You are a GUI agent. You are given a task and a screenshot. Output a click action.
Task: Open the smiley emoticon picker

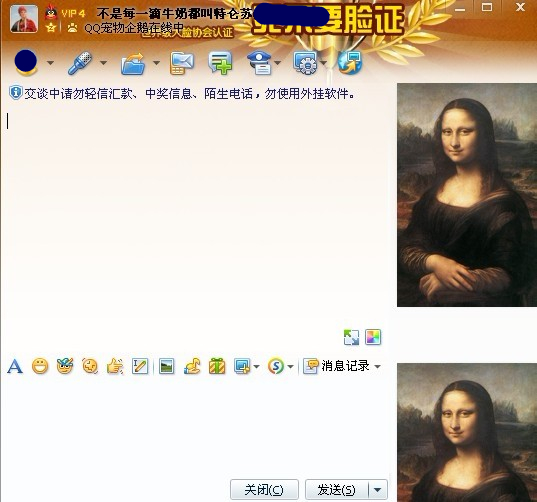coord(40,366)
